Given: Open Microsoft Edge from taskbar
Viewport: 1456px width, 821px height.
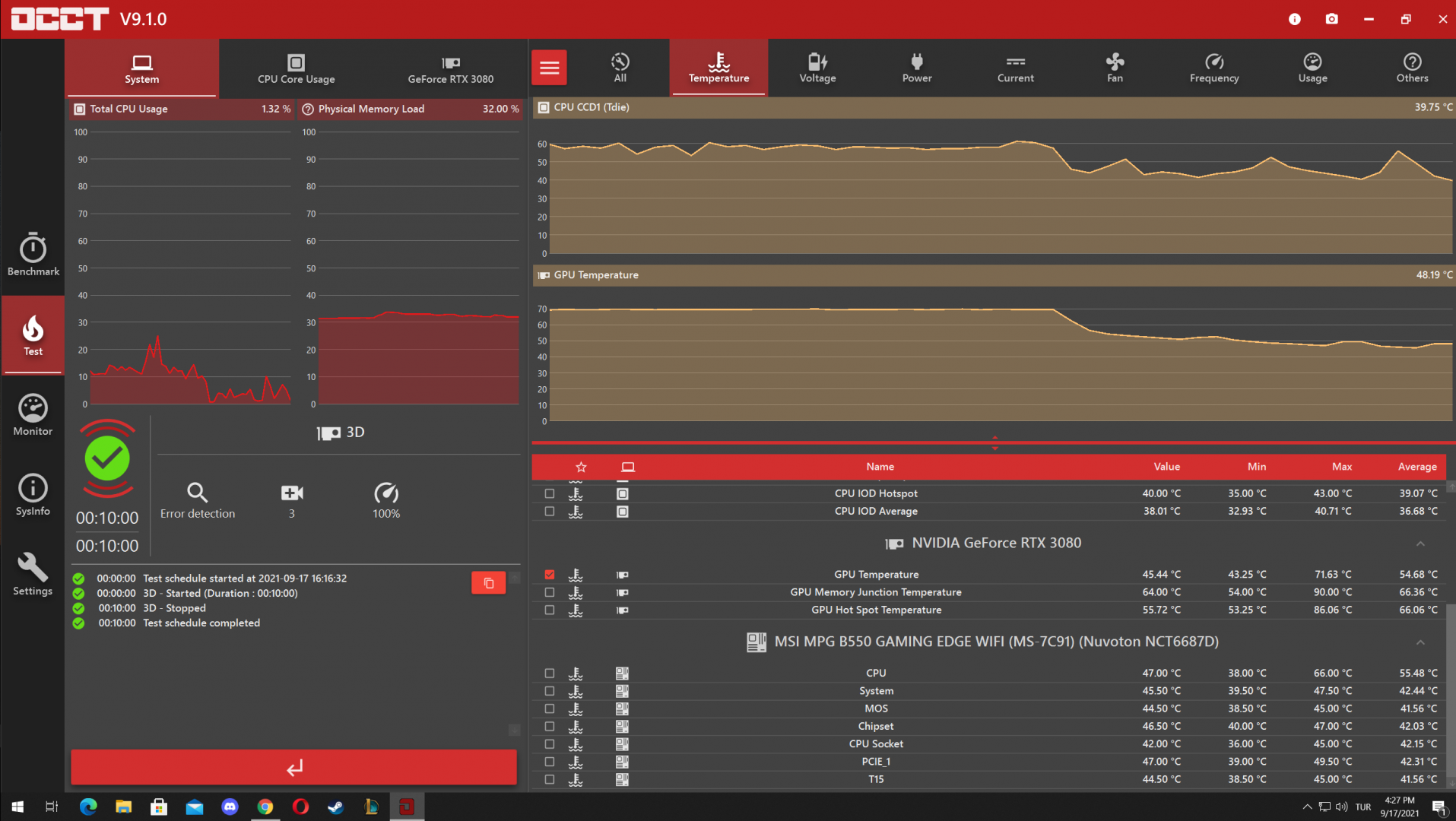Looking at the screenshot, I should [88, 807].
